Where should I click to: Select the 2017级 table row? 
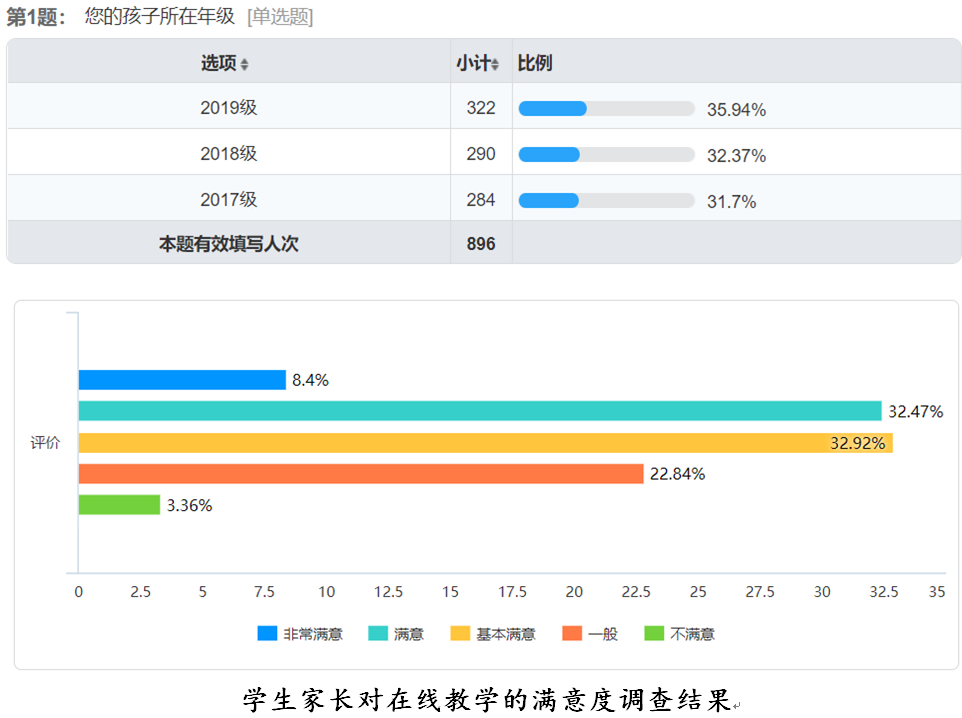coord(229,200)
